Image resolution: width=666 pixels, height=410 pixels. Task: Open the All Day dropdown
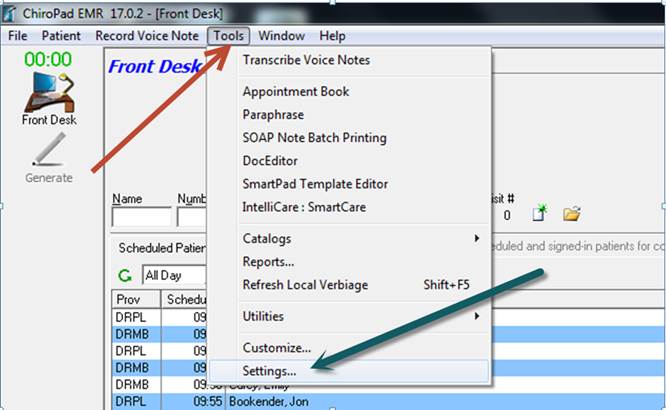click(x=175, y=275)
